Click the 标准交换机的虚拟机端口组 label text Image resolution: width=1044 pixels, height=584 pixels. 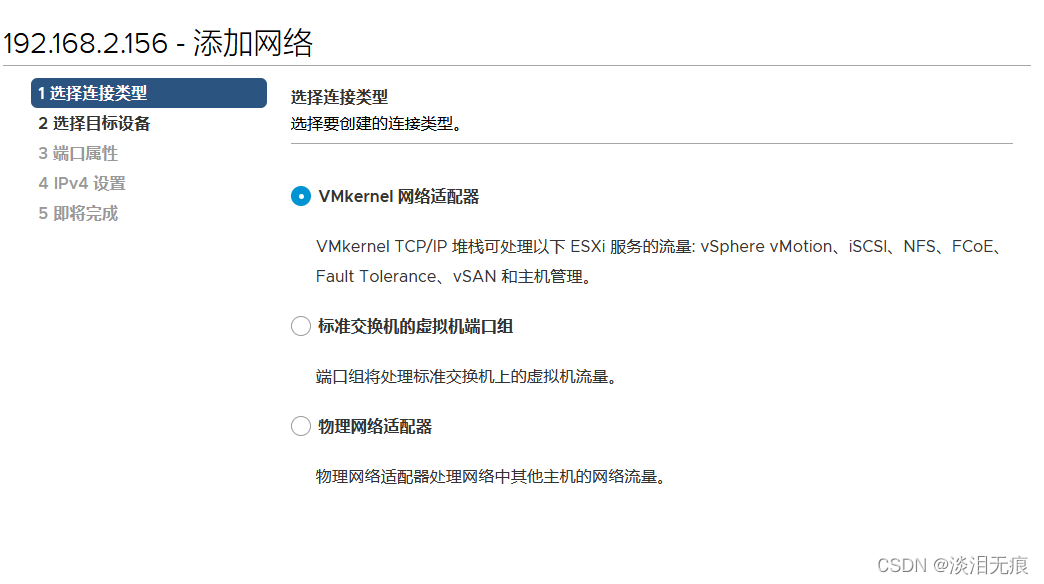(x=417, y=326)
